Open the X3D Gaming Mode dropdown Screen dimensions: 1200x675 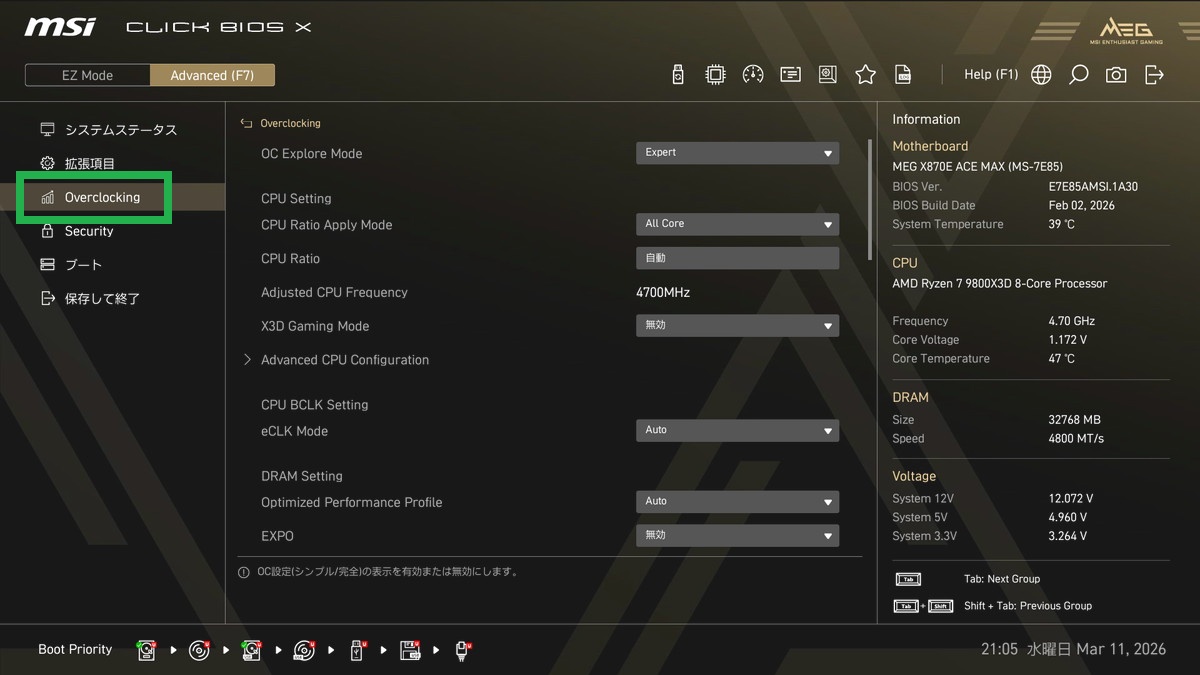pos(737,326)
